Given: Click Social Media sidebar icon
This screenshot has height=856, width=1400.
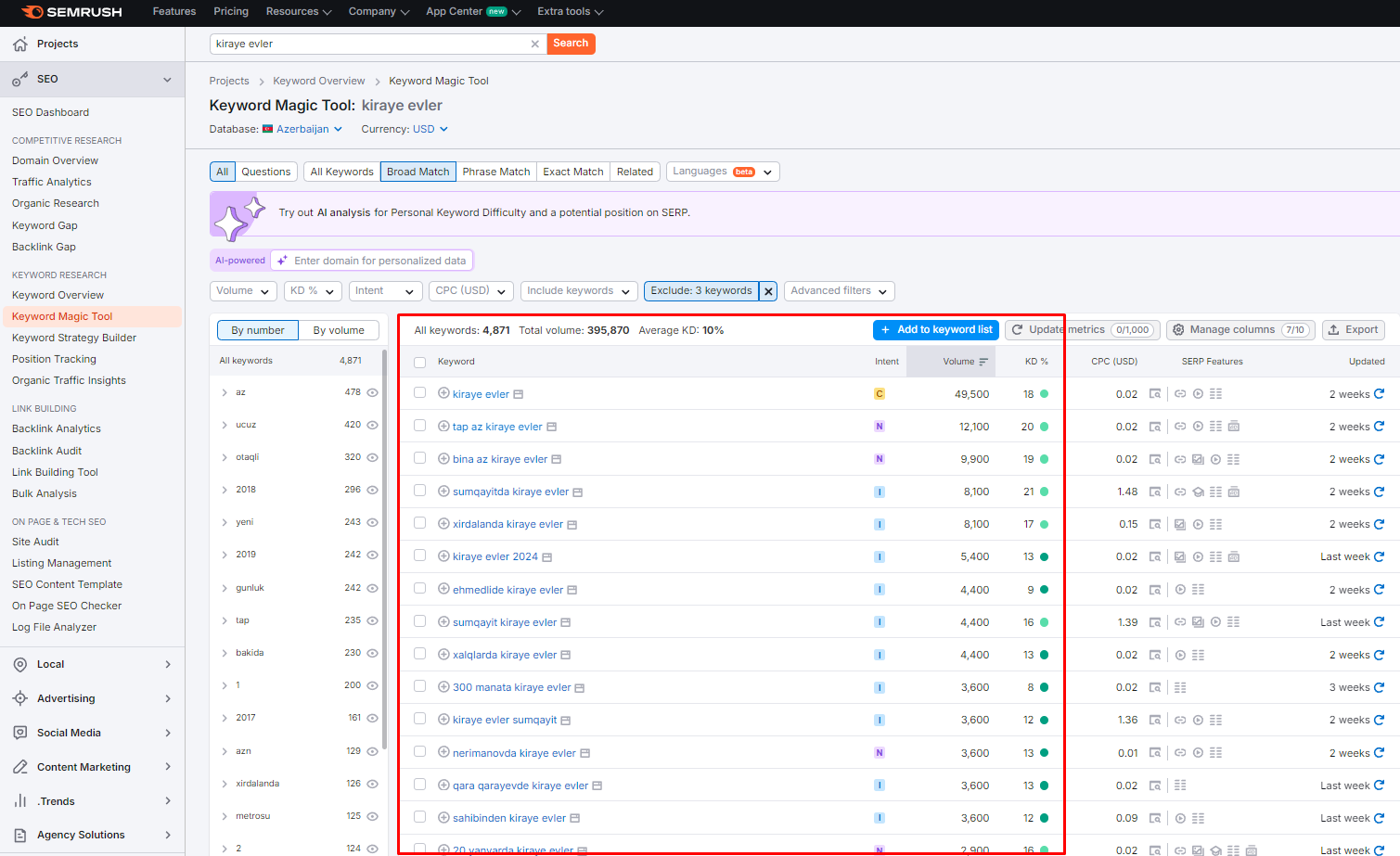Looking at the screenshot, I should tap(19, 733).
